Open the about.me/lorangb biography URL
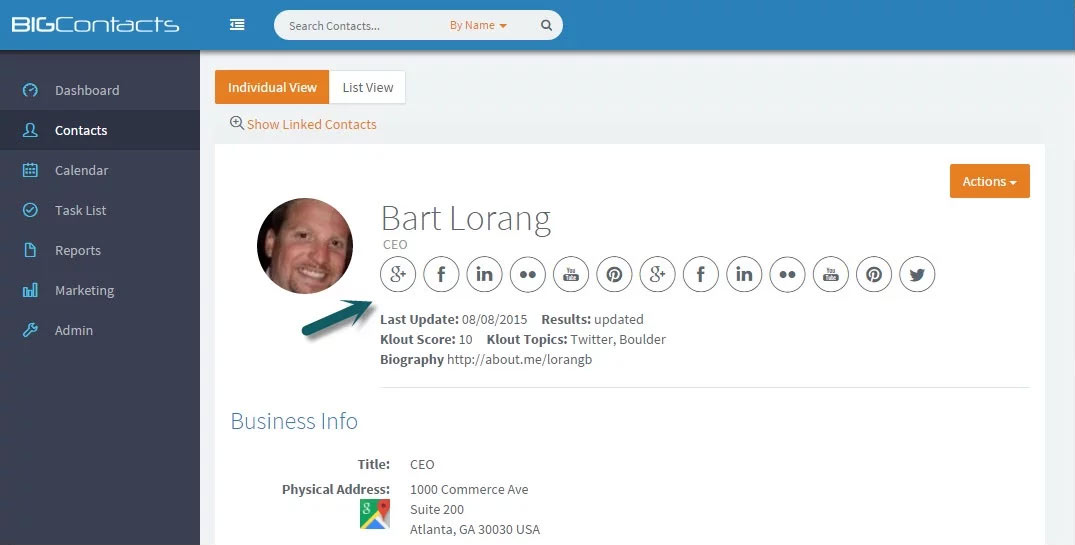This screenshot has width=1075, height=545. coord(519,359)
